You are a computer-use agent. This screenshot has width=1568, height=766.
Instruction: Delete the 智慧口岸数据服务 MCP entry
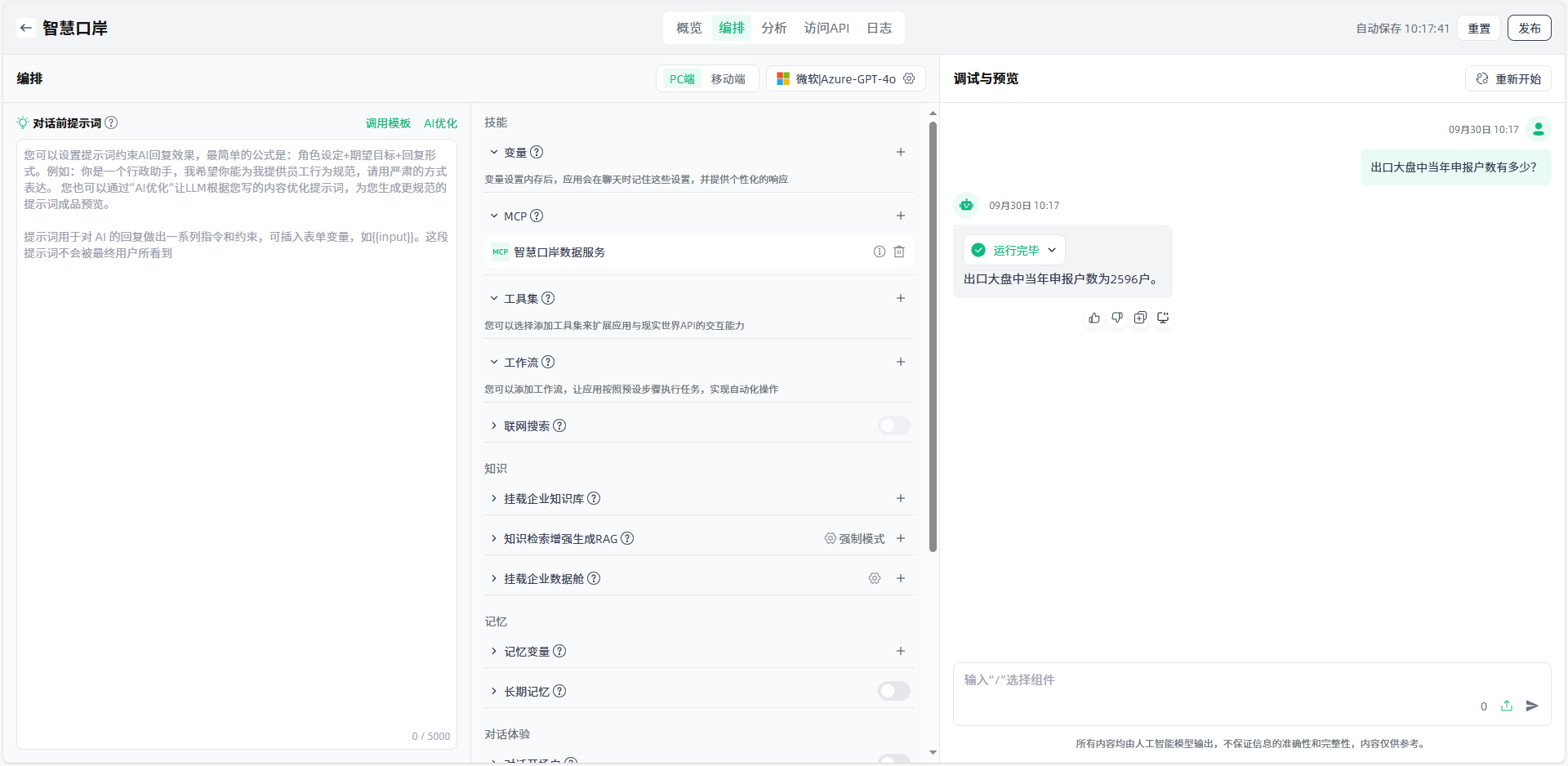[x=899, y=252]
